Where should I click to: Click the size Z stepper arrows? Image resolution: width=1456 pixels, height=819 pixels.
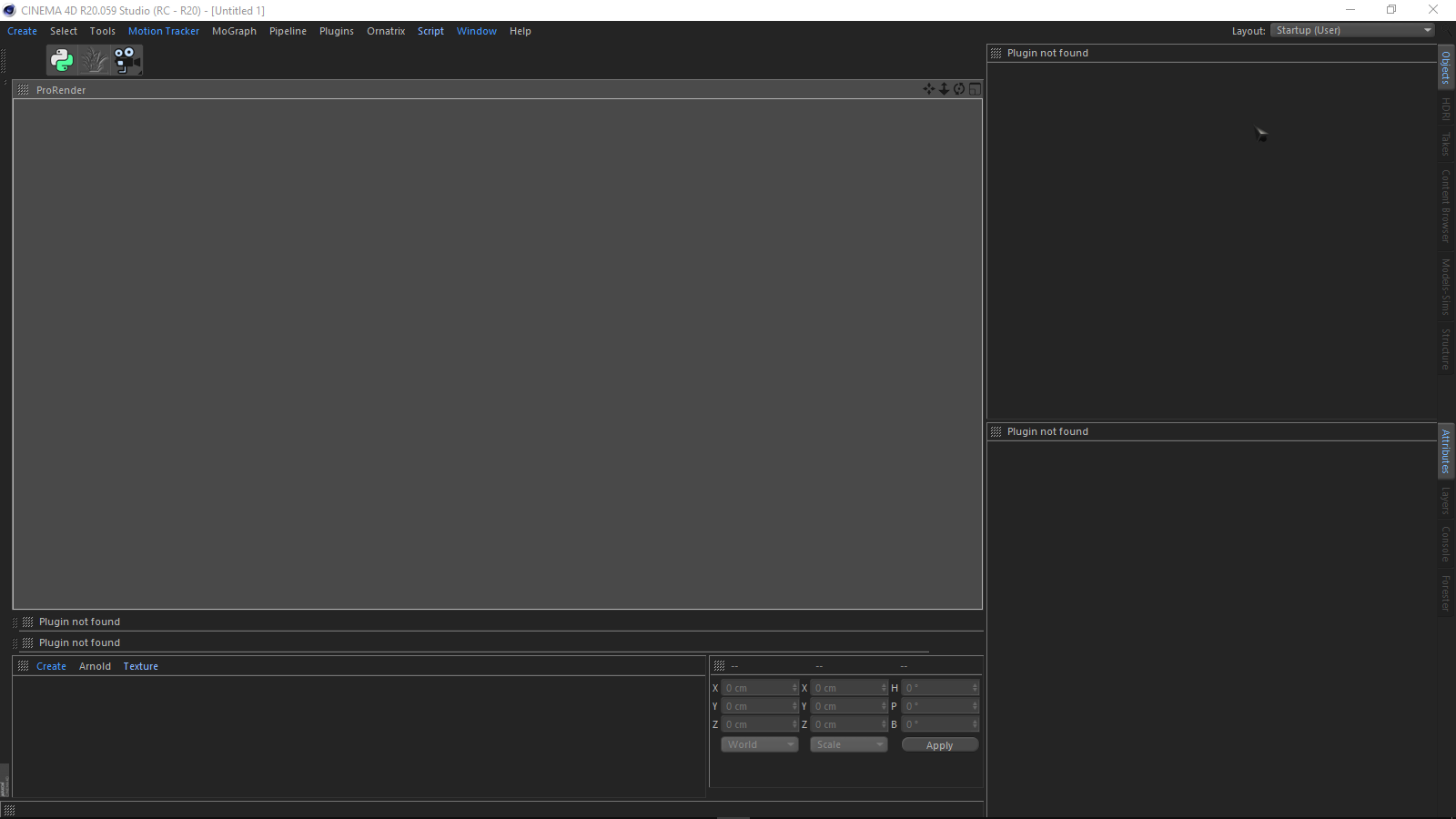pos(884,724)
